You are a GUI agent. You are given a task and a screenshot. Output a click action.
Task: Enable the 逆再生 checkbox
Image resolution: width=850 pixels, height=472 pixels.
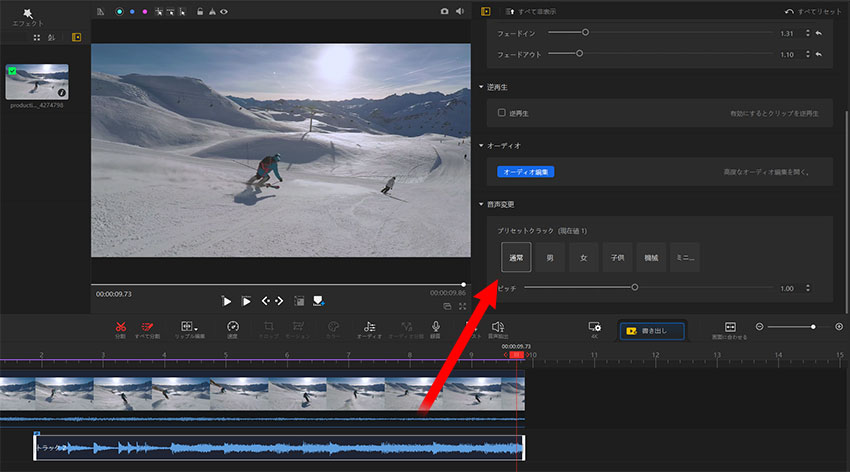pos(501,113)
